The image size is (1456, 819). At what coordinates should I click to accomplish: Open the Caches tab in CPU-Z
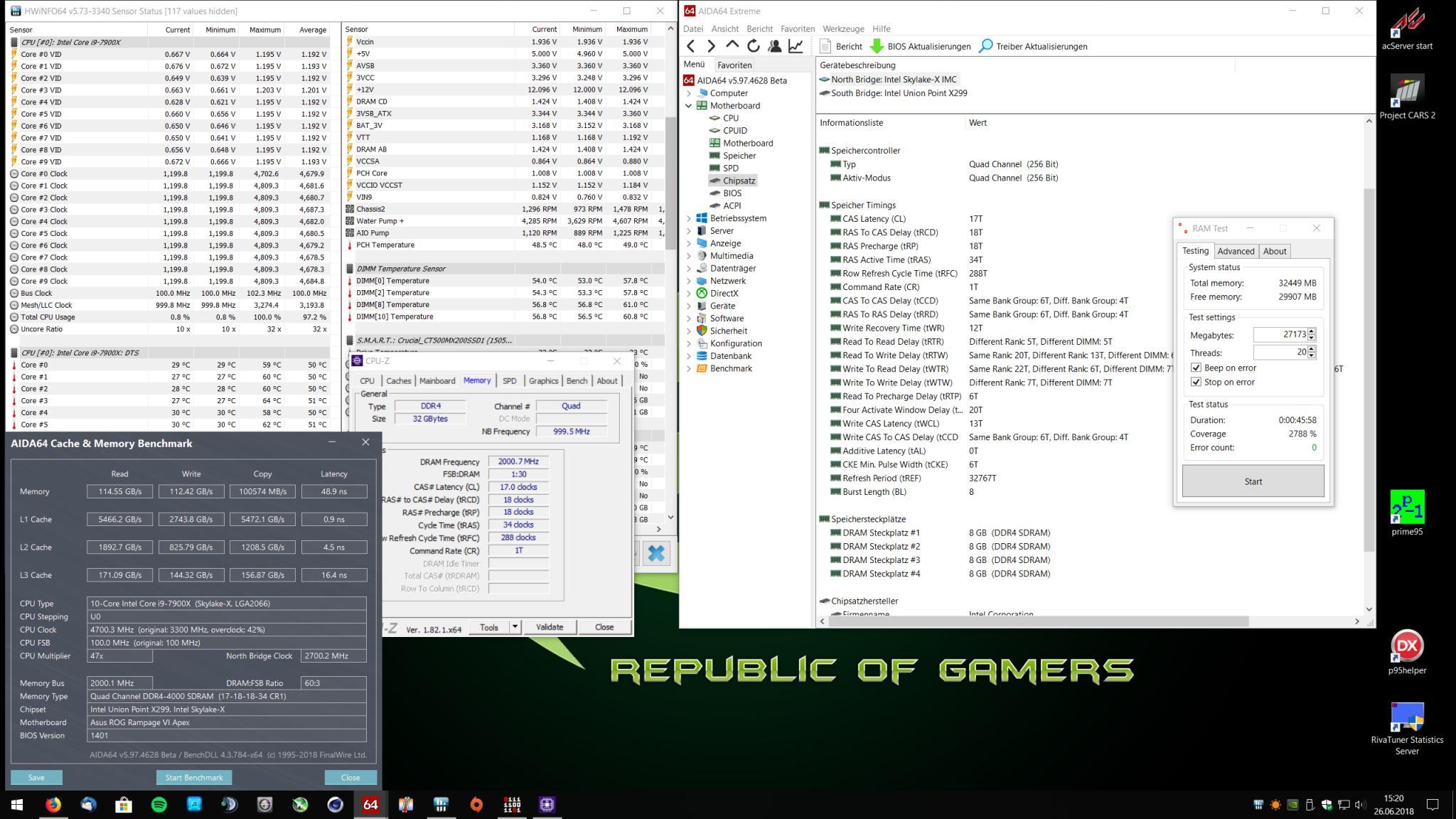tap(398, 380)
